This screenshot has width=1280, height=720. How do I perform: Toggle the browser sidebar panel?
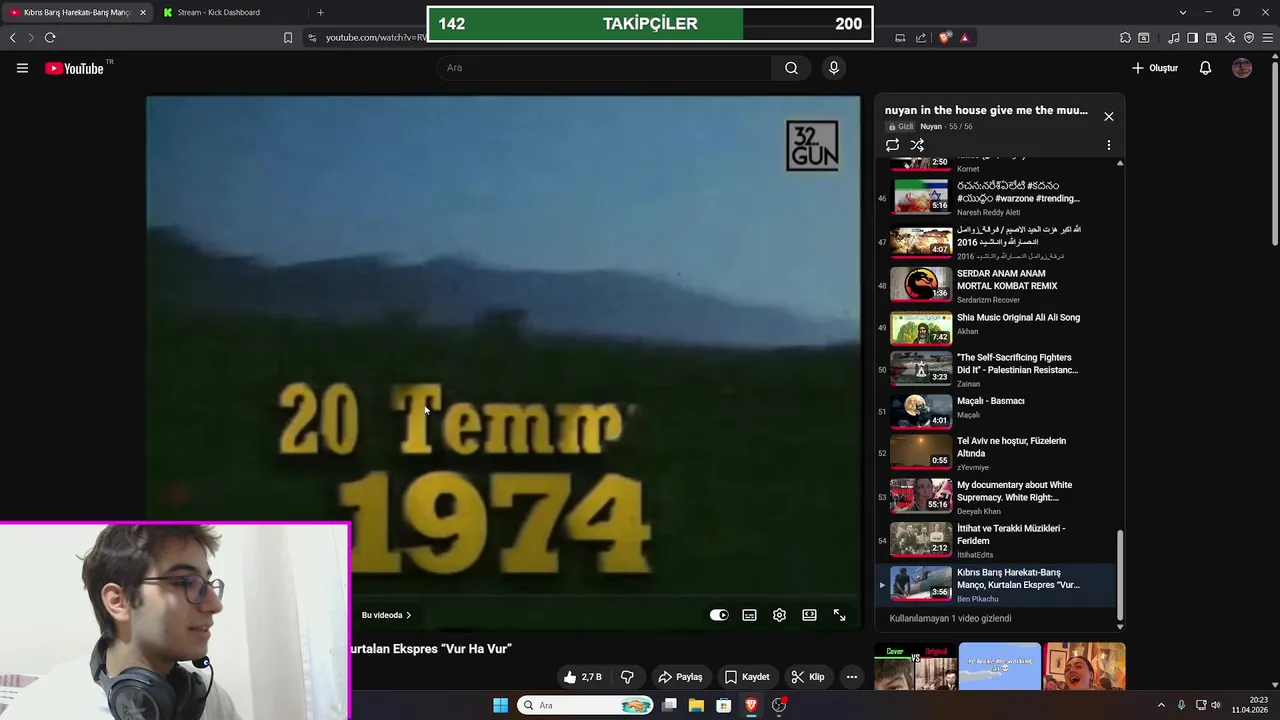coord(1192,38)
